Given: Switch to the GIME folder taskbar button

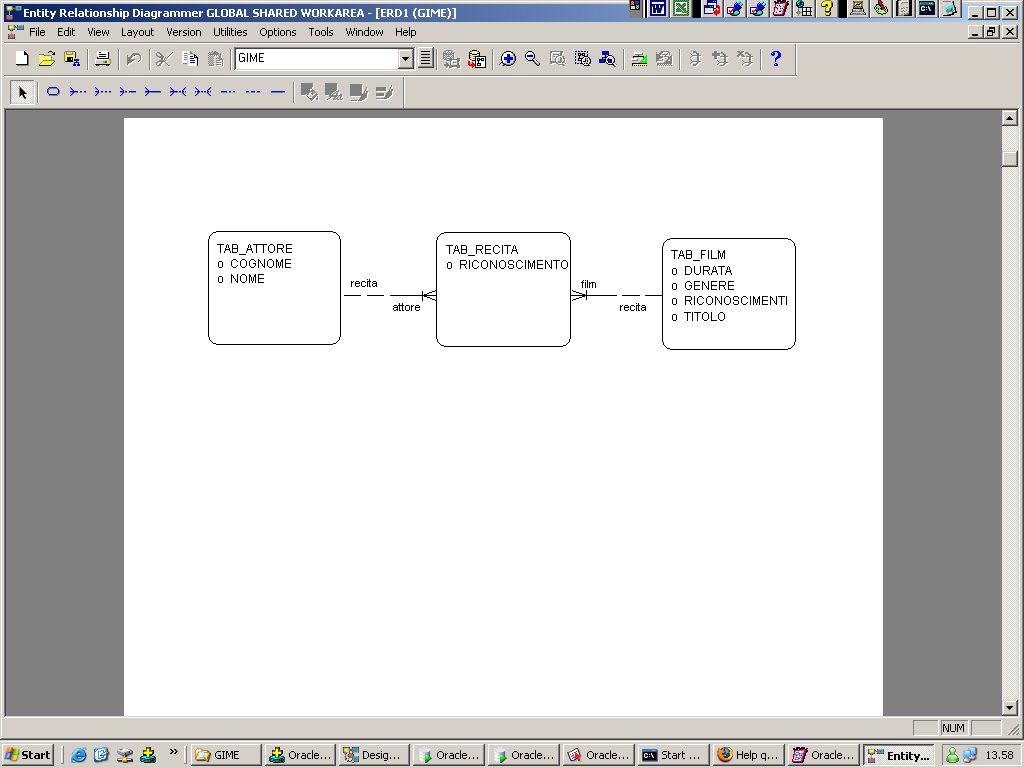Looking at the screenshot, I should coord(225,755).
